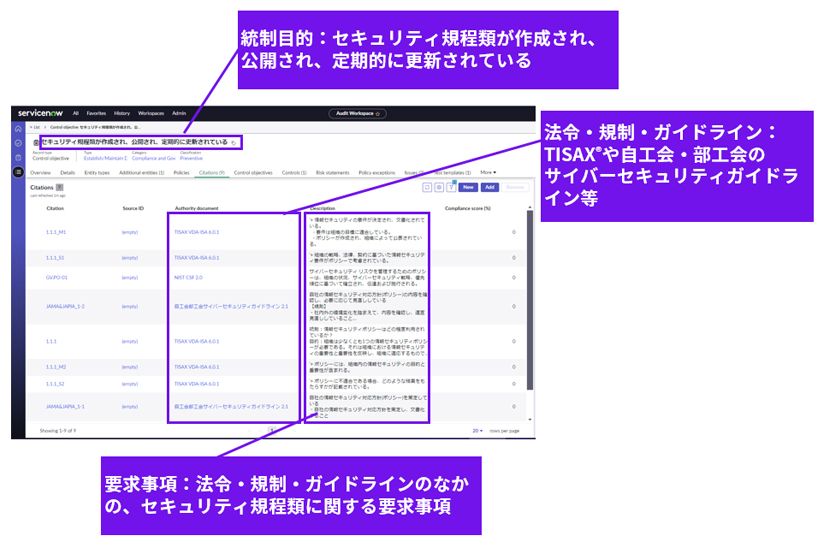This screenshot has width=820, height=550.
Task: Click the vertical scrollbar of citations list
Action: point(528,300)
